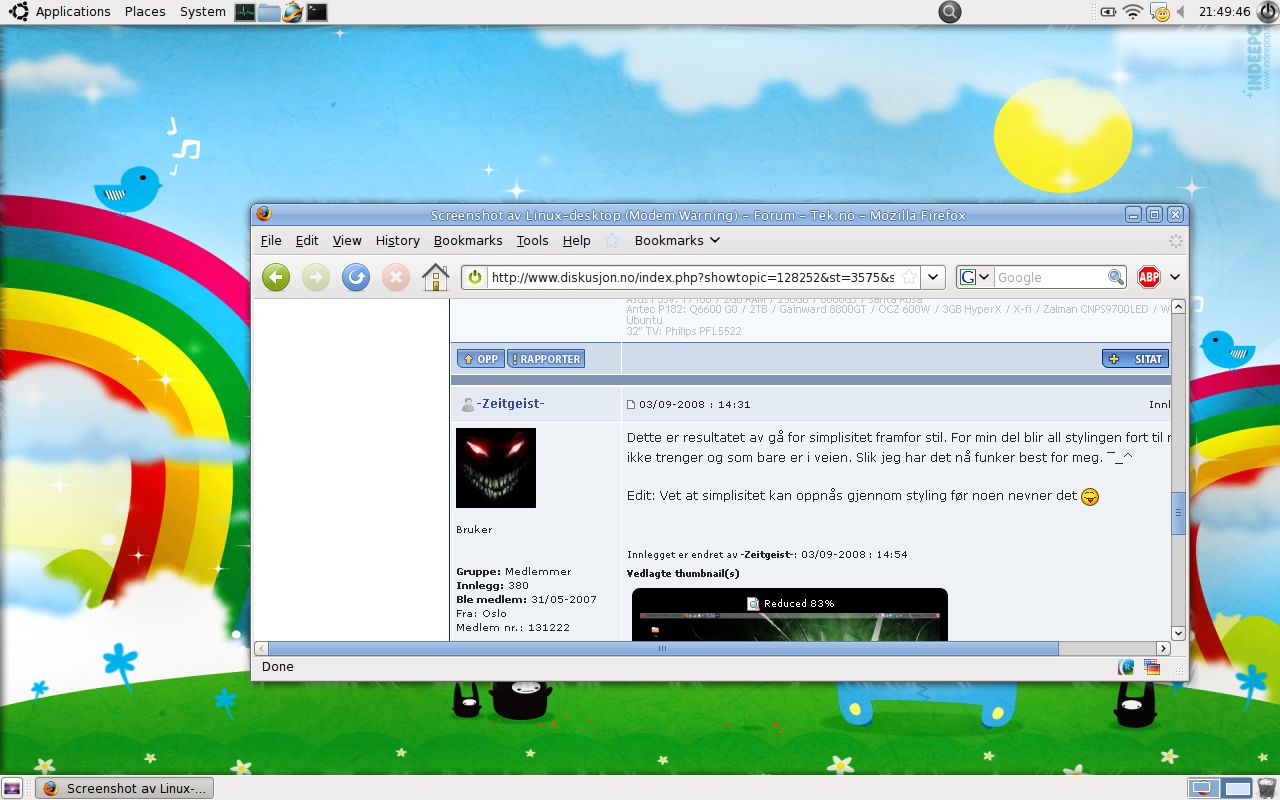This screenshot has width=1280, height=800.
Task: Click the flags translation icon in the status bar
Action: point(1152,667)
